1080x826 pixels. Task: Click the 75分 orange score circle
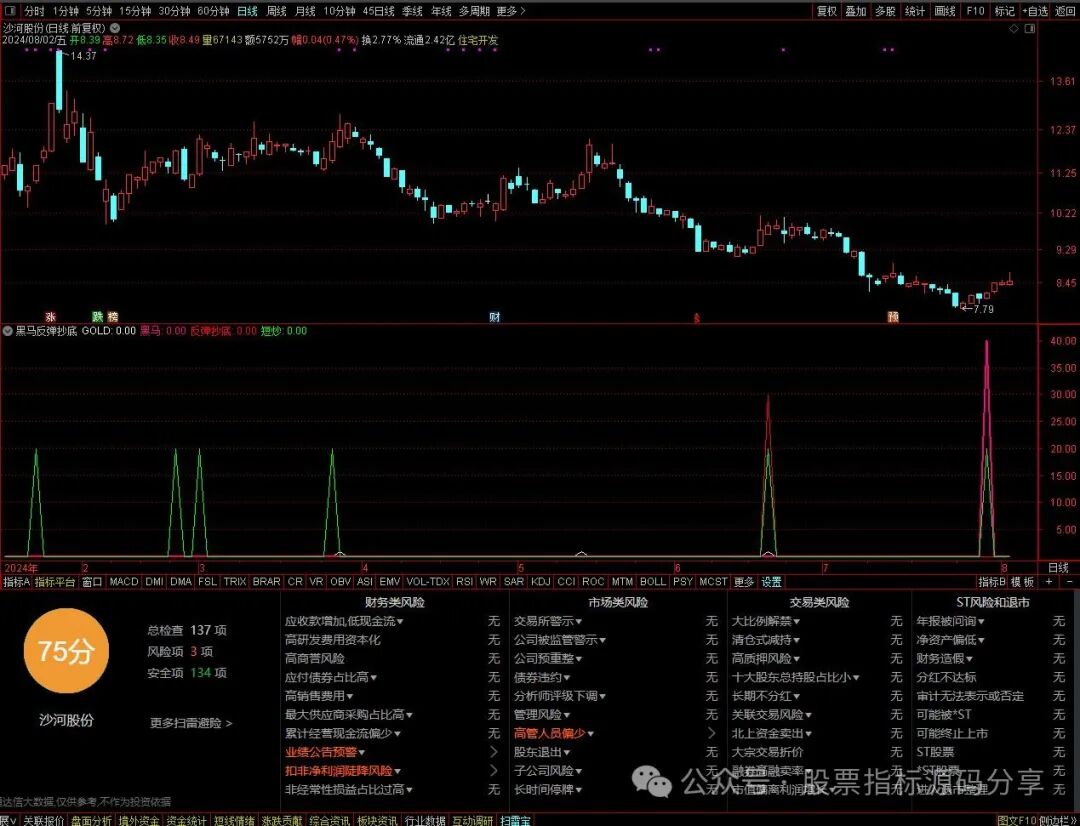pos(66,650)
